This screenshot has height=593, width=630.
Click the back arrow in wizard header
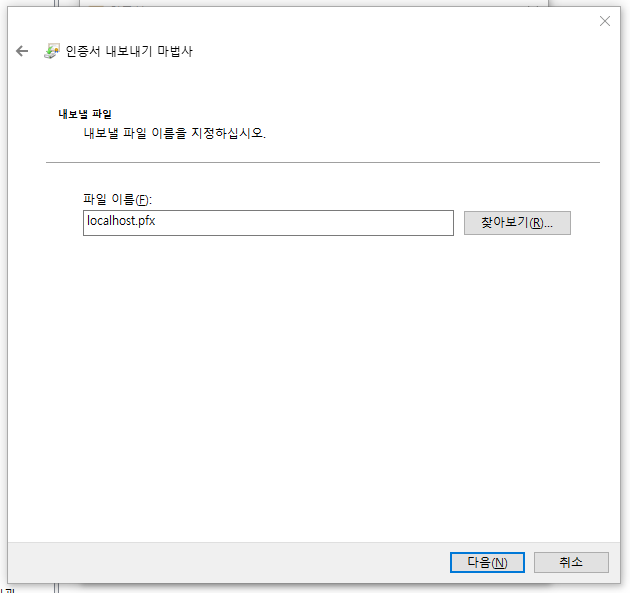pyautogui.click(x=22, y=51)
